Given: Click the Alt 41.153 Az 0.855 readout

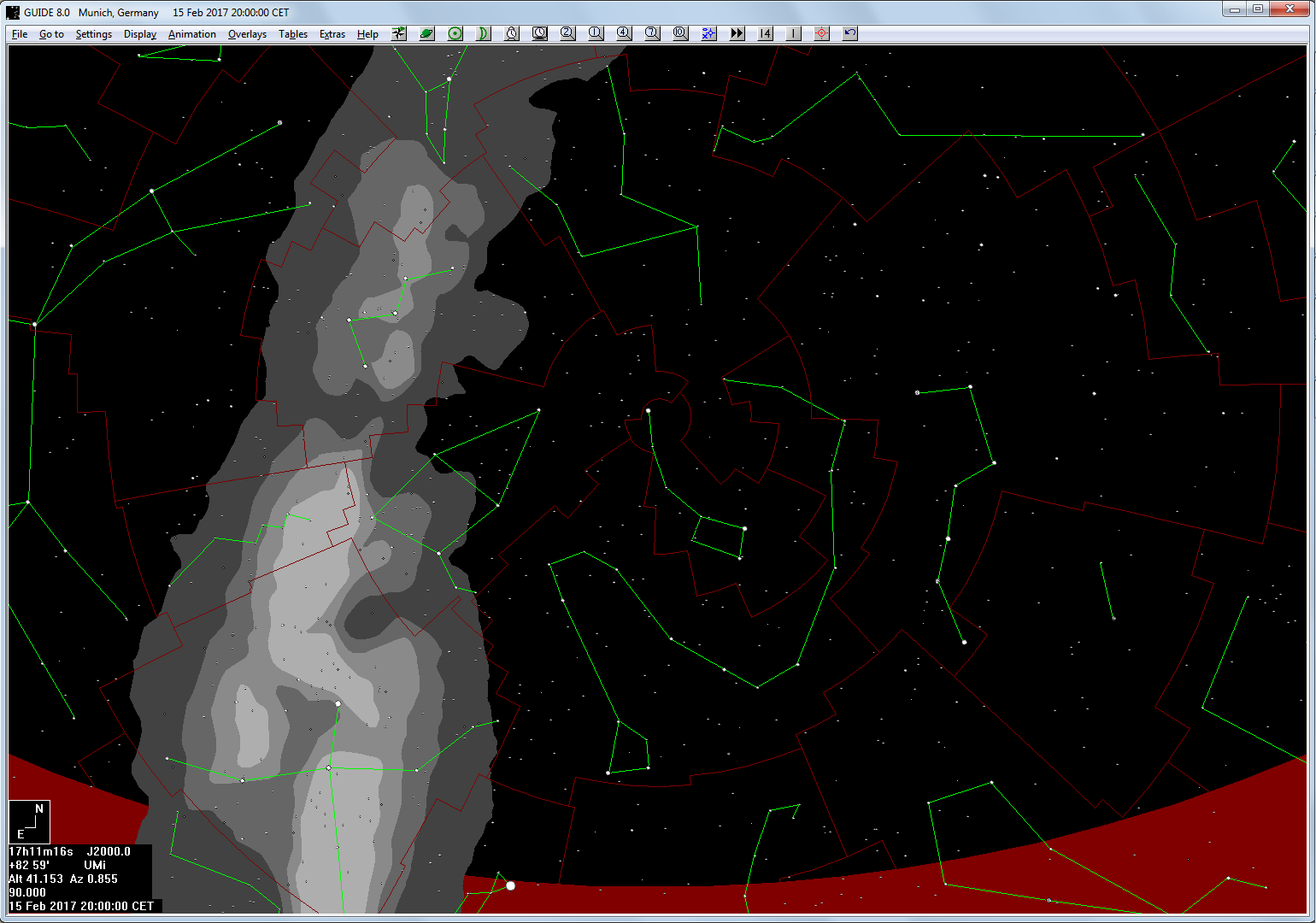Looking at the screenshot, I should click(63, 879).
